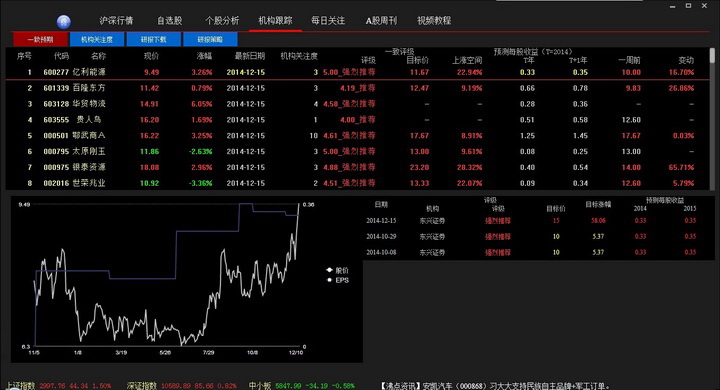Click the 2014-10-08 东兴证券 report row
The image size is (720, 390).
coord(538,252)
